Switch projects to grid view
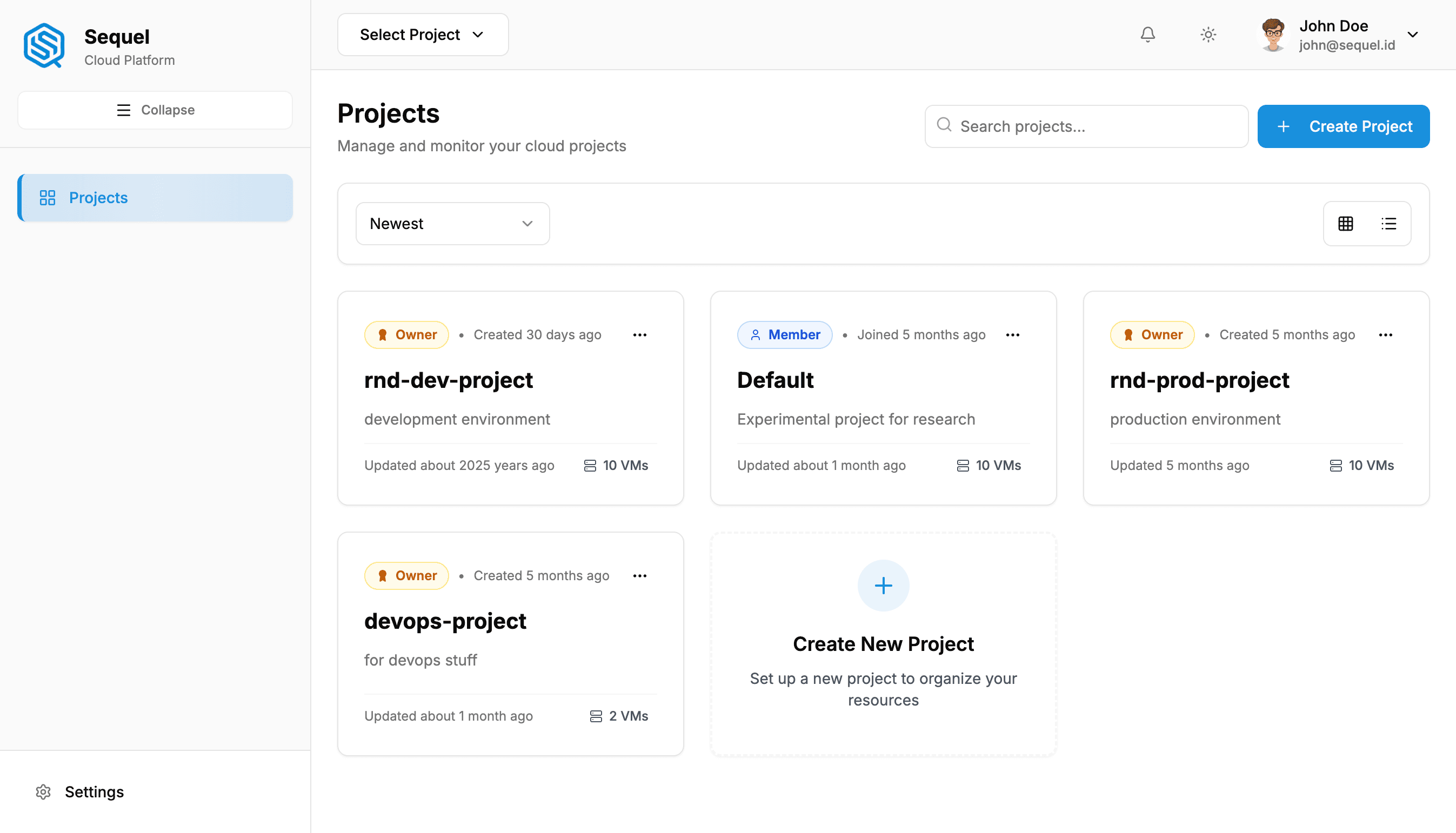 (x=1345, y=223)
